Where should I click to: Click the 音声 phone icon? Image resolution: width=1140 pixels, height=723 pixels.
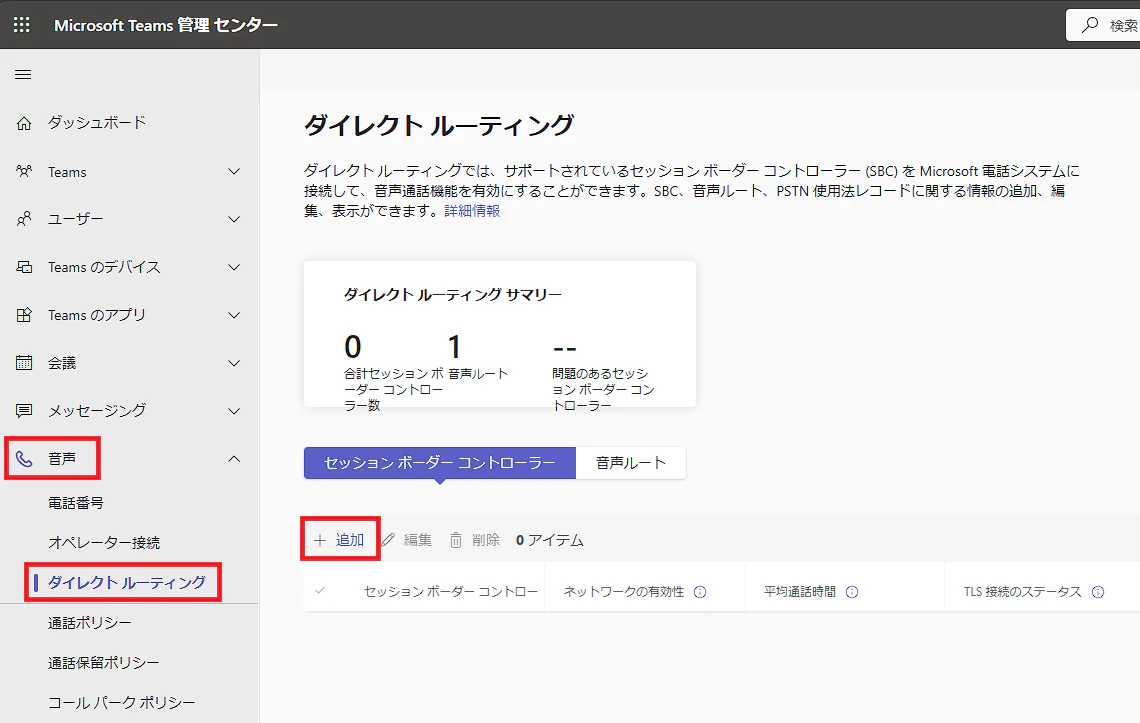[24, 459]
